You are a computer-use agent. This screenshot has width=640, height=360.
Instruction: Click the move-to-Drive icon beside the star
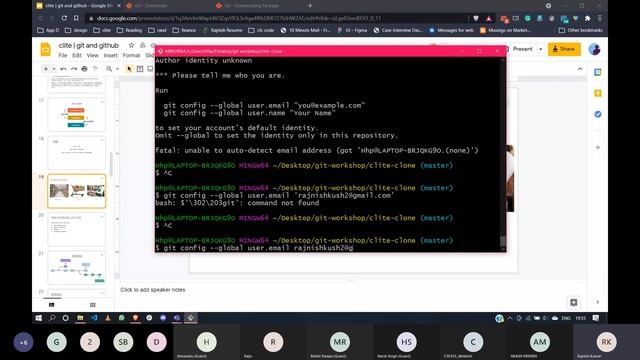[142, 45]
